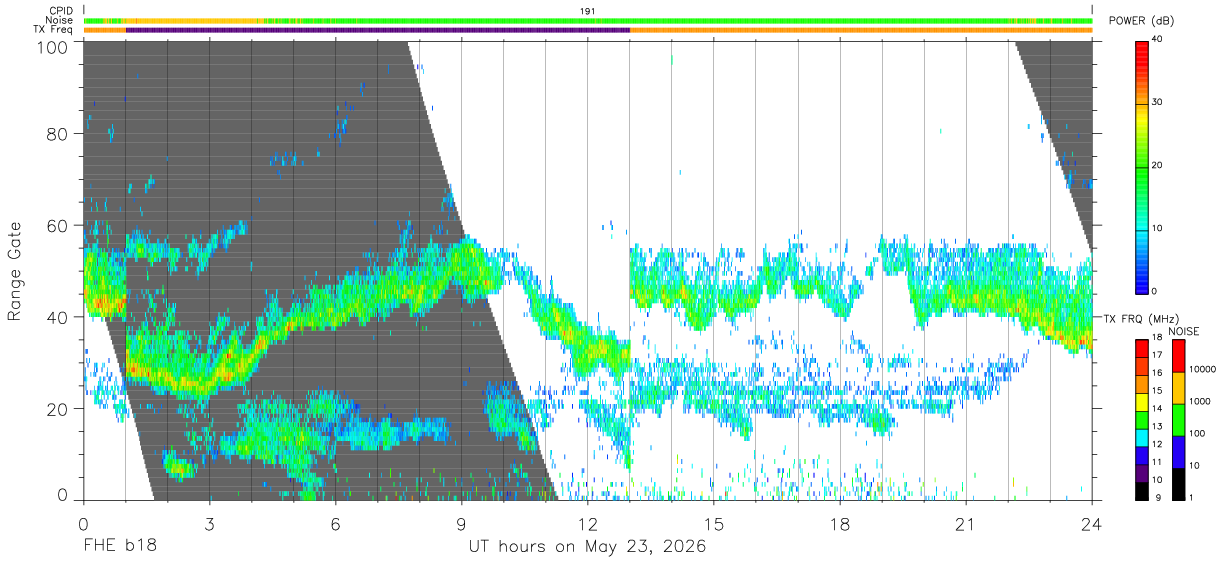Click the 12 hour tick label
Viewport: 1228px width, 567px height.
(x=587, y=525)
